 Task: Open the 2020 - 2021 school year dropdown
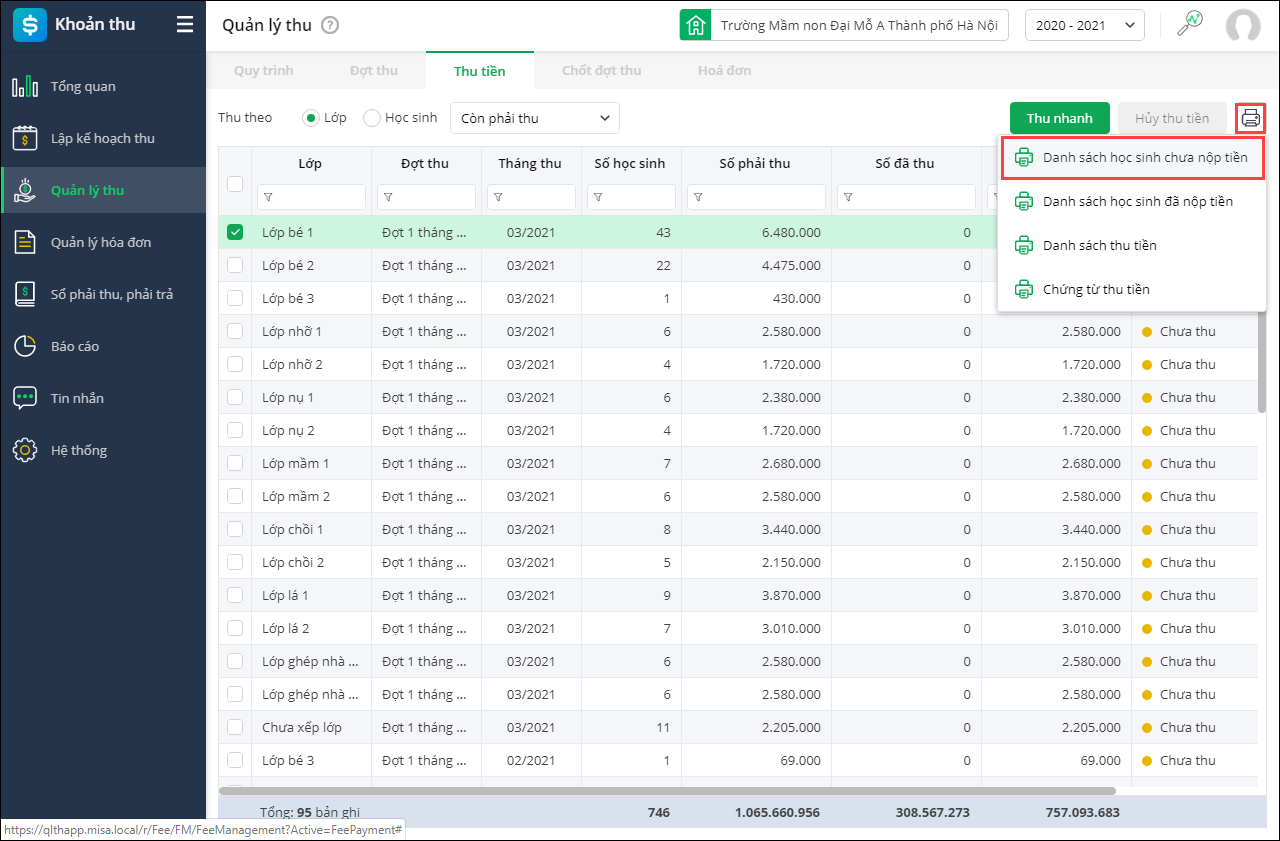click(1084, 26)
